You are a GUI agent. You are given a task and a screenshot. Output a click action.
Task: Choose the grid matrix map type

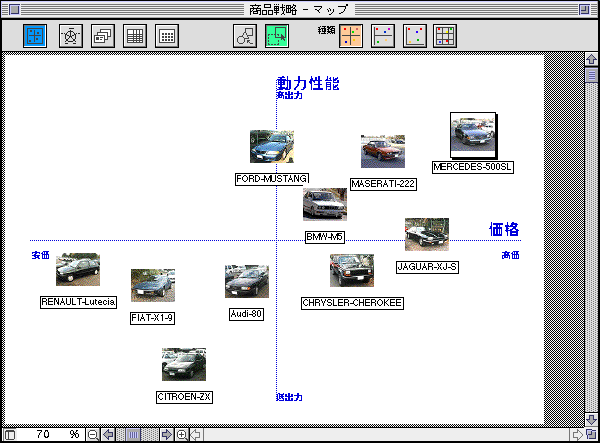pyautogui.click(x=445, y=36)
